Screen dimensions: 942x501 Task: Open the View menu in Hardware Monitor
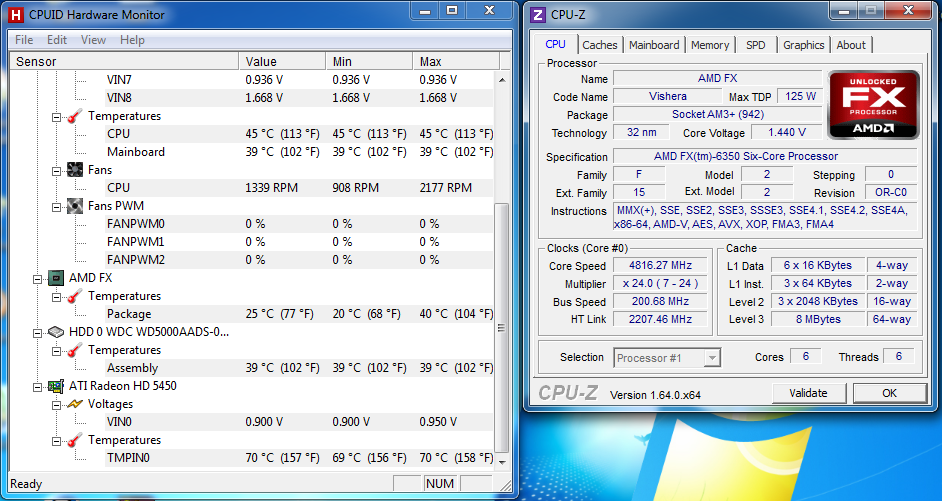coord(93,40)
